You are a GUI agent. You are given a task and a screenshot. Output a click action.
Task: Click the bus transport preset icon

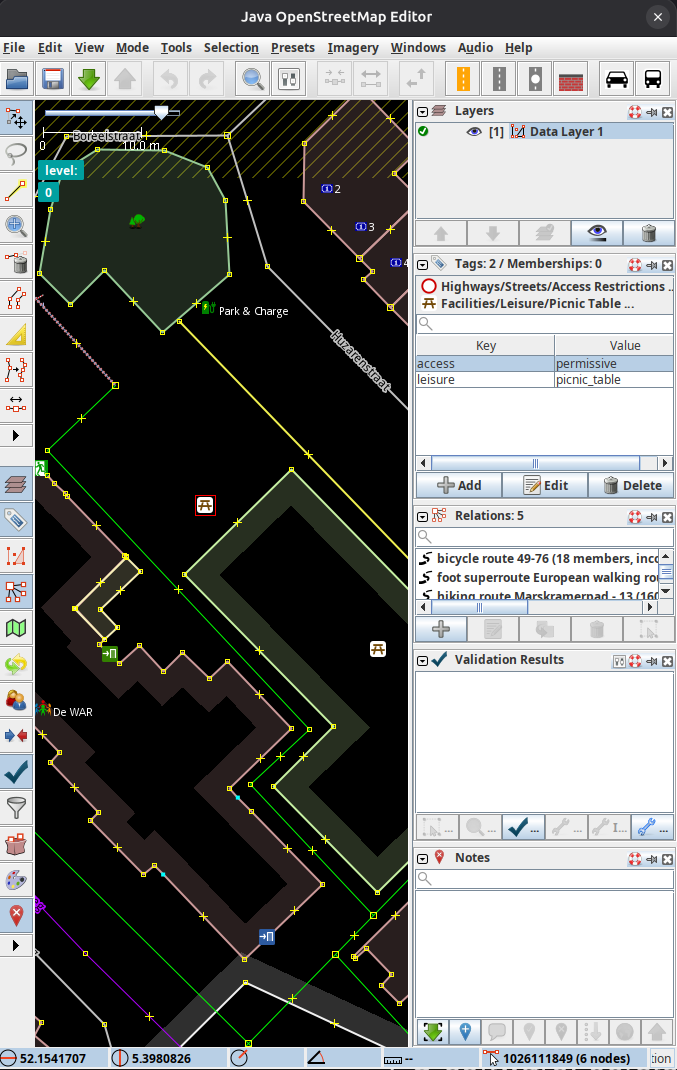[x=652, y=79]
